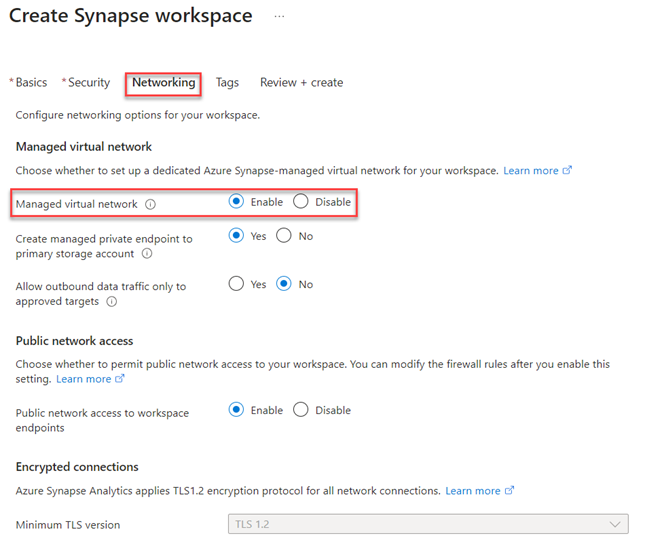
Task: Click the Encrypted connections section heading
Action: pyautogui.click(x=77, y=467)
